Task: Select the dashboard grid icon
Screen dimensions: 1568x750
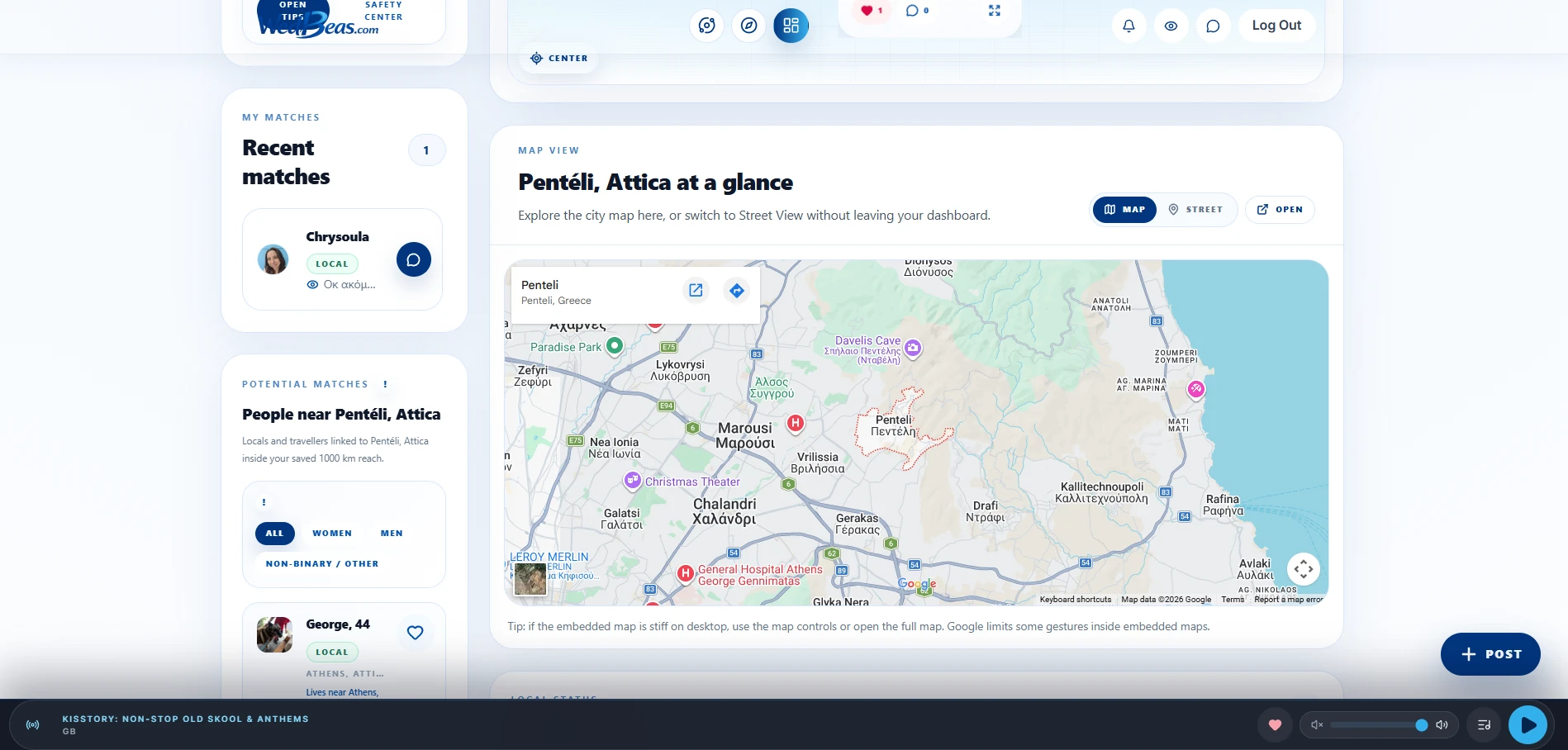Action: 791,26
